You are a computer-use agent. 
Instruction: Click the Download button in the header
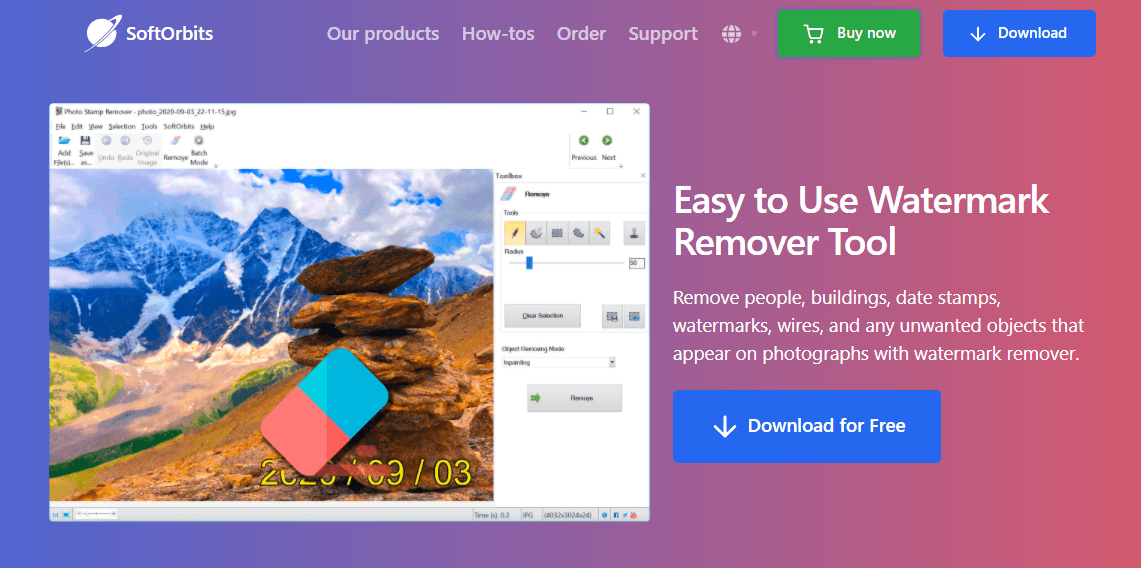1019,33
